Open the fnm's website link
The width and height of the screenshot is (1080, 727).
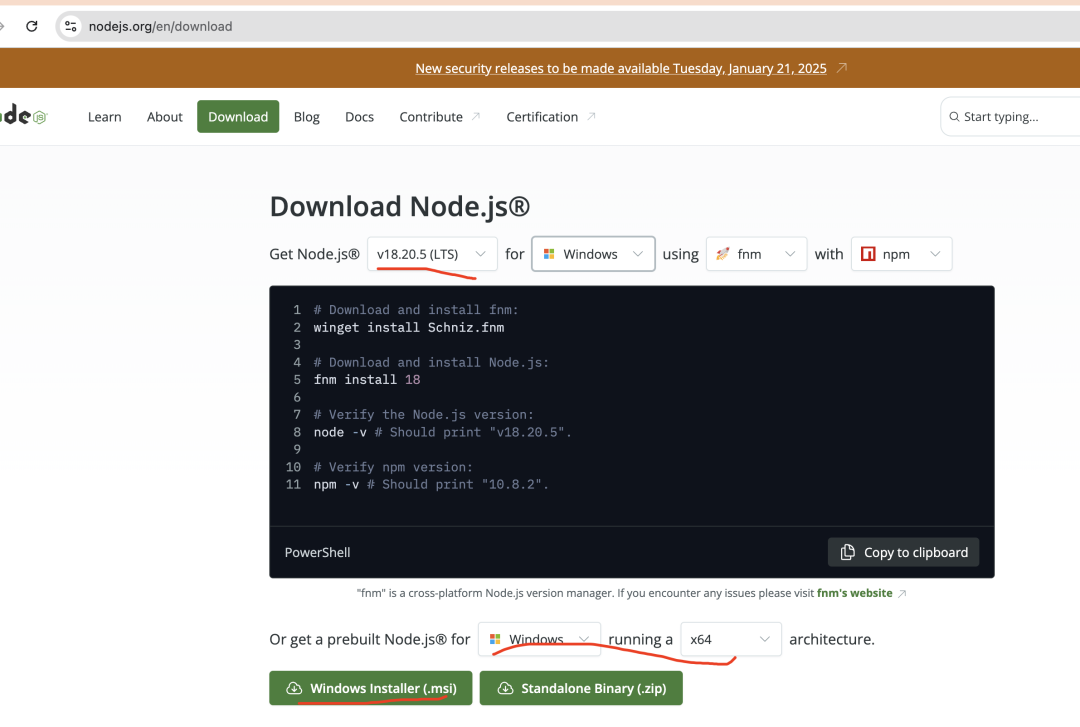click(854, 593)
